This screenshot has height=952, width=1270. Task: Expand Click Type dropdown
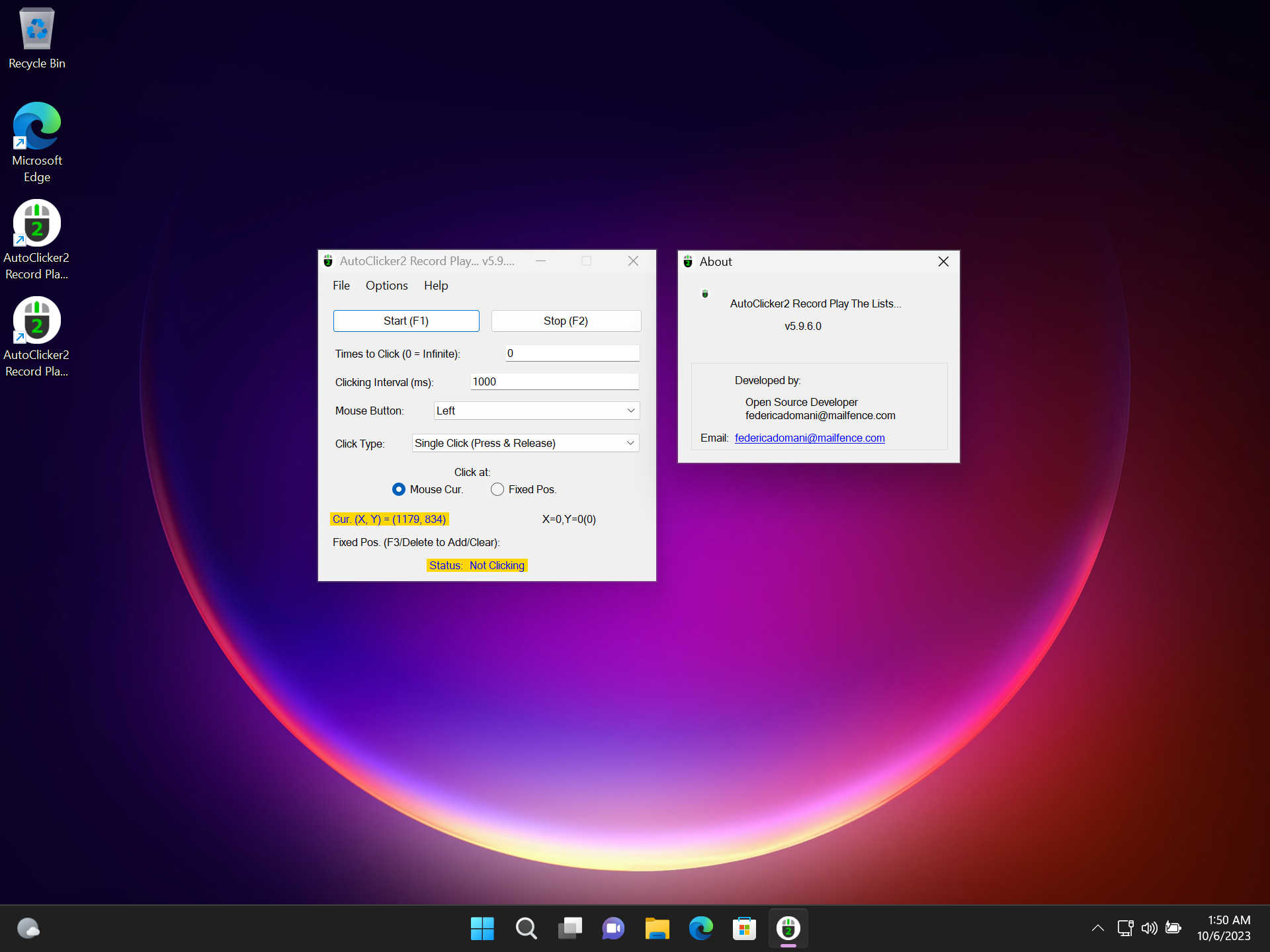(x=629, y=443)
